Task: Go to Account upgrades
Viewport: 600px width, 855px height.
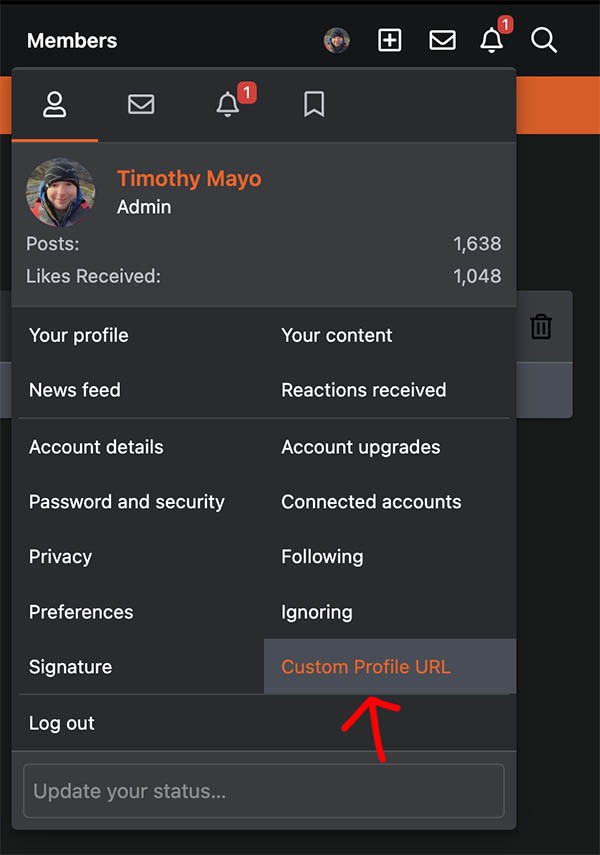Action: (361, 447)
